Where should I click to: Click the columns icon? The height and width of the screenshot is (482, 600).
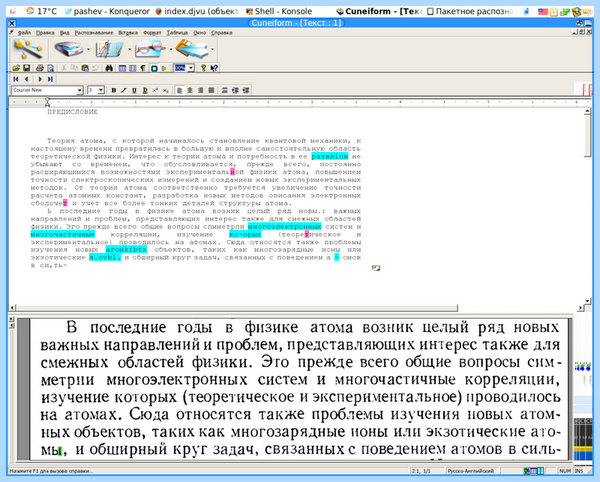point(133,68)
